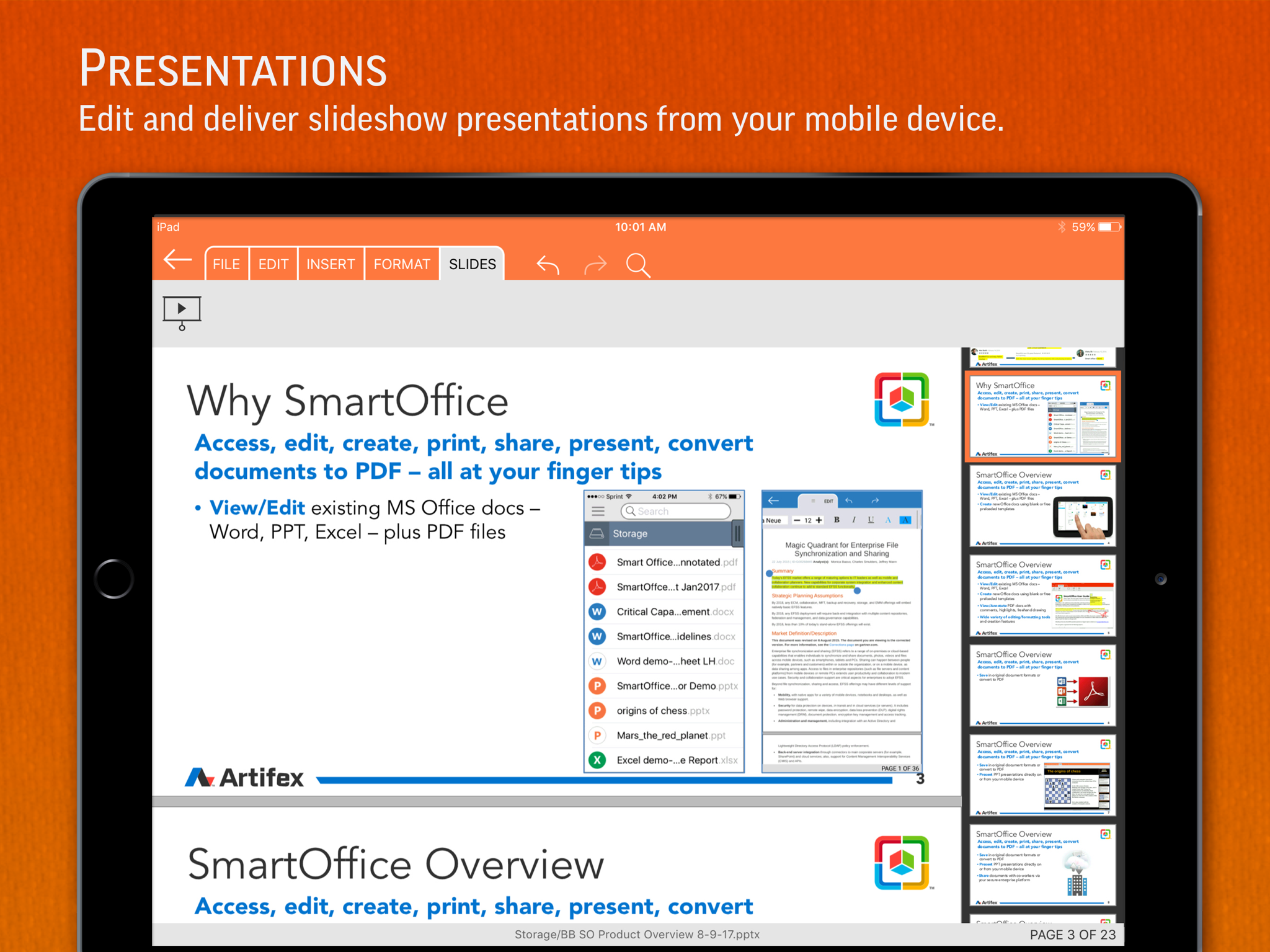
Task: Open the FILE tab
Action: [x=226, y=264]
